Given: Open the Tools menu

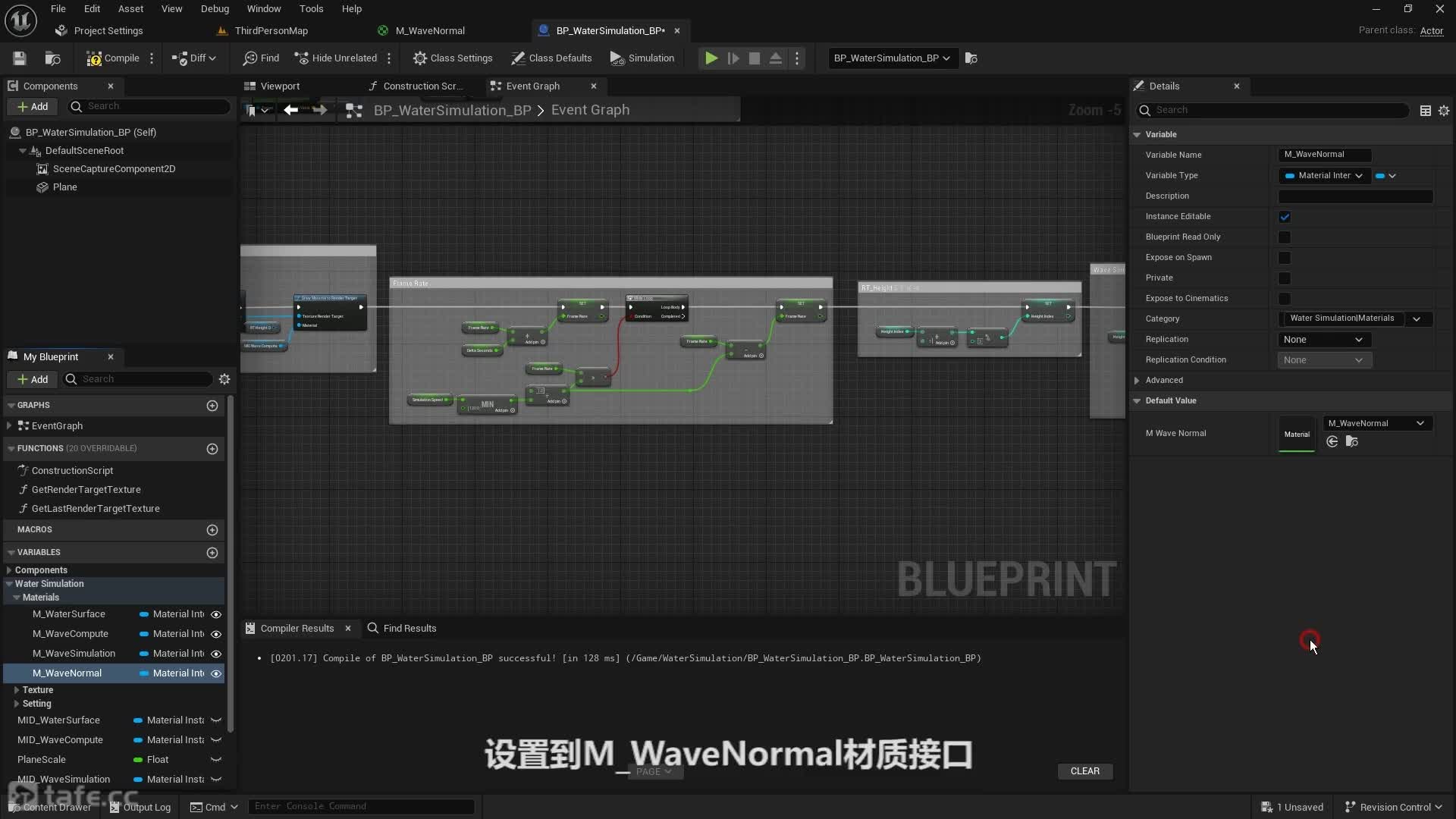Looking at the screenshot, I should [311, 9].
